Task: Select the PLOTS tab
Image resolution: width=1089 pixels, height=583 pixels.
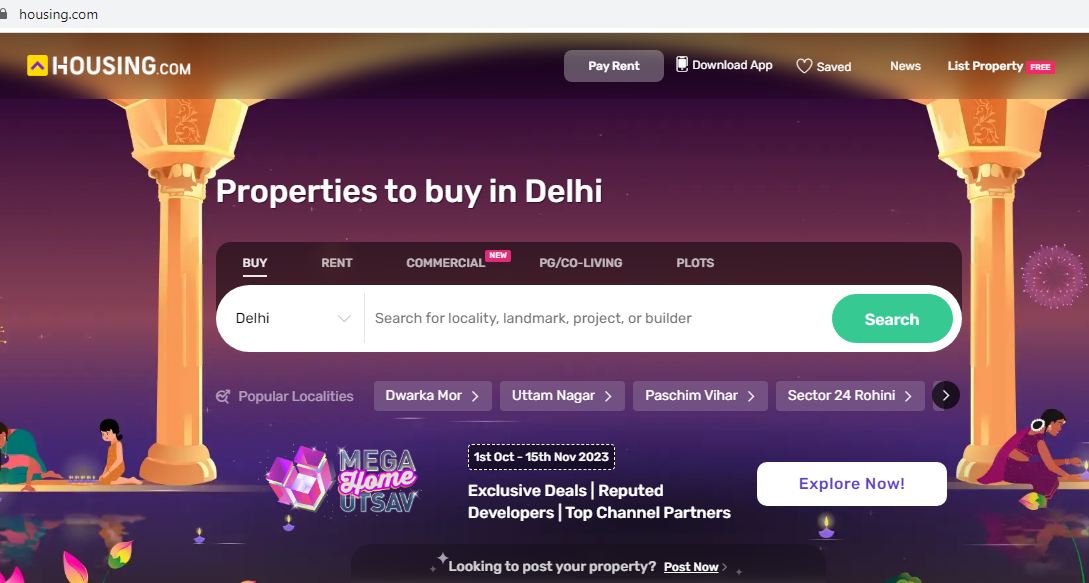Action: pyautogui.click(x=695, y=263)
